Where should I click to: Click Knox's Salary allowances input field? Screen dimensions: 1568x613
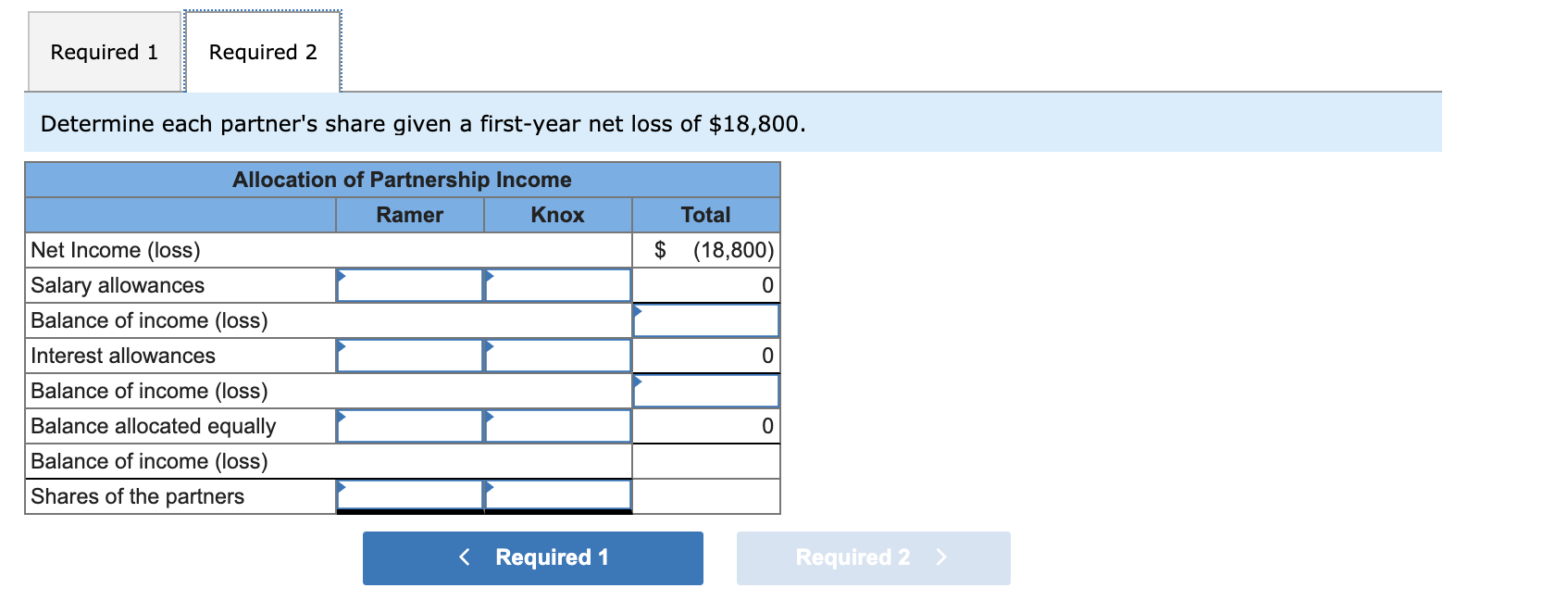point(555,285)
